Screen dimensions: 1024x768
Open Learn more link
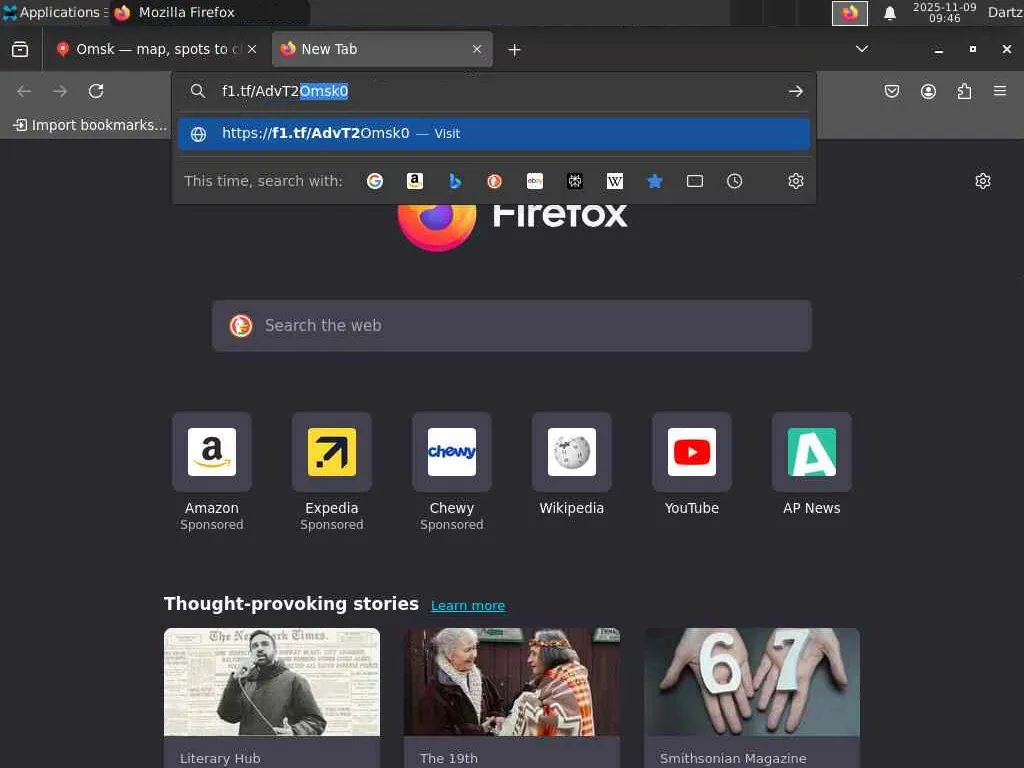(468, 605)
